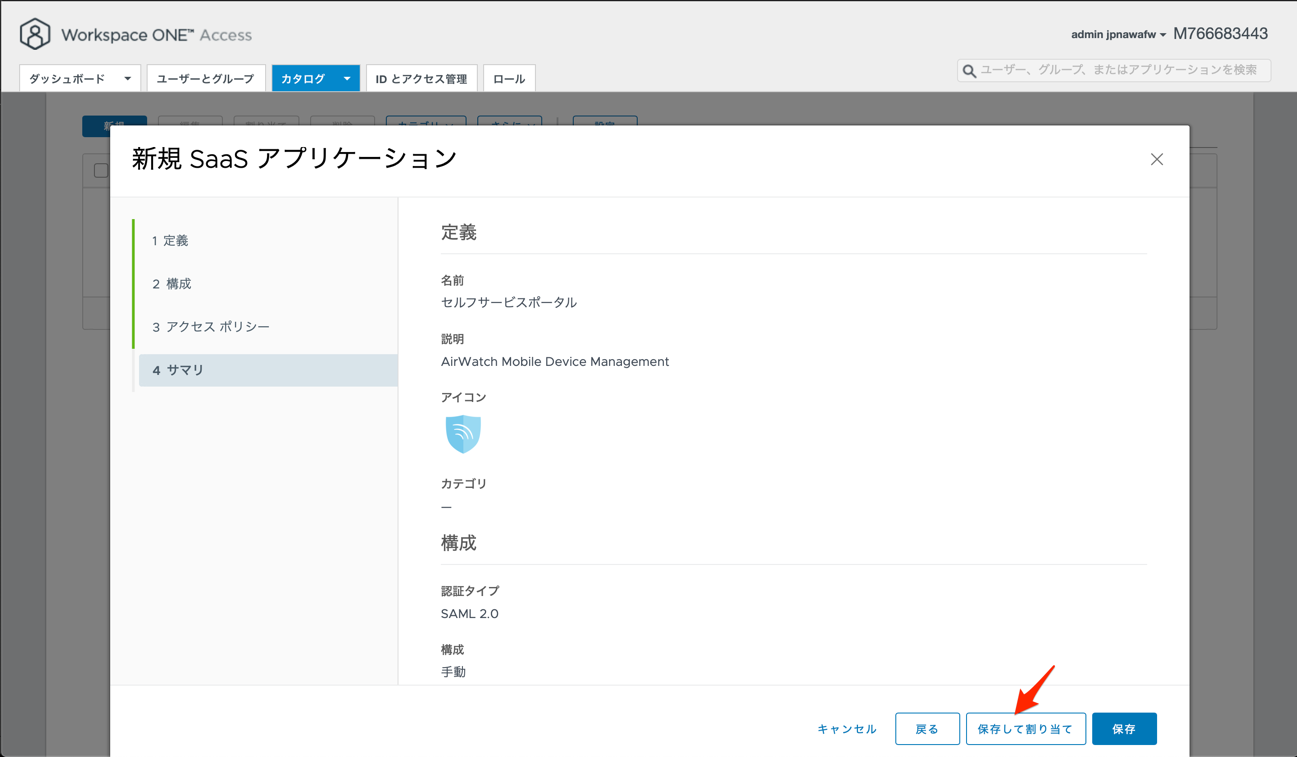Focus the user and application search field
The height and width of the screenshot is (757, 1297).
[x=1114, y=70]
